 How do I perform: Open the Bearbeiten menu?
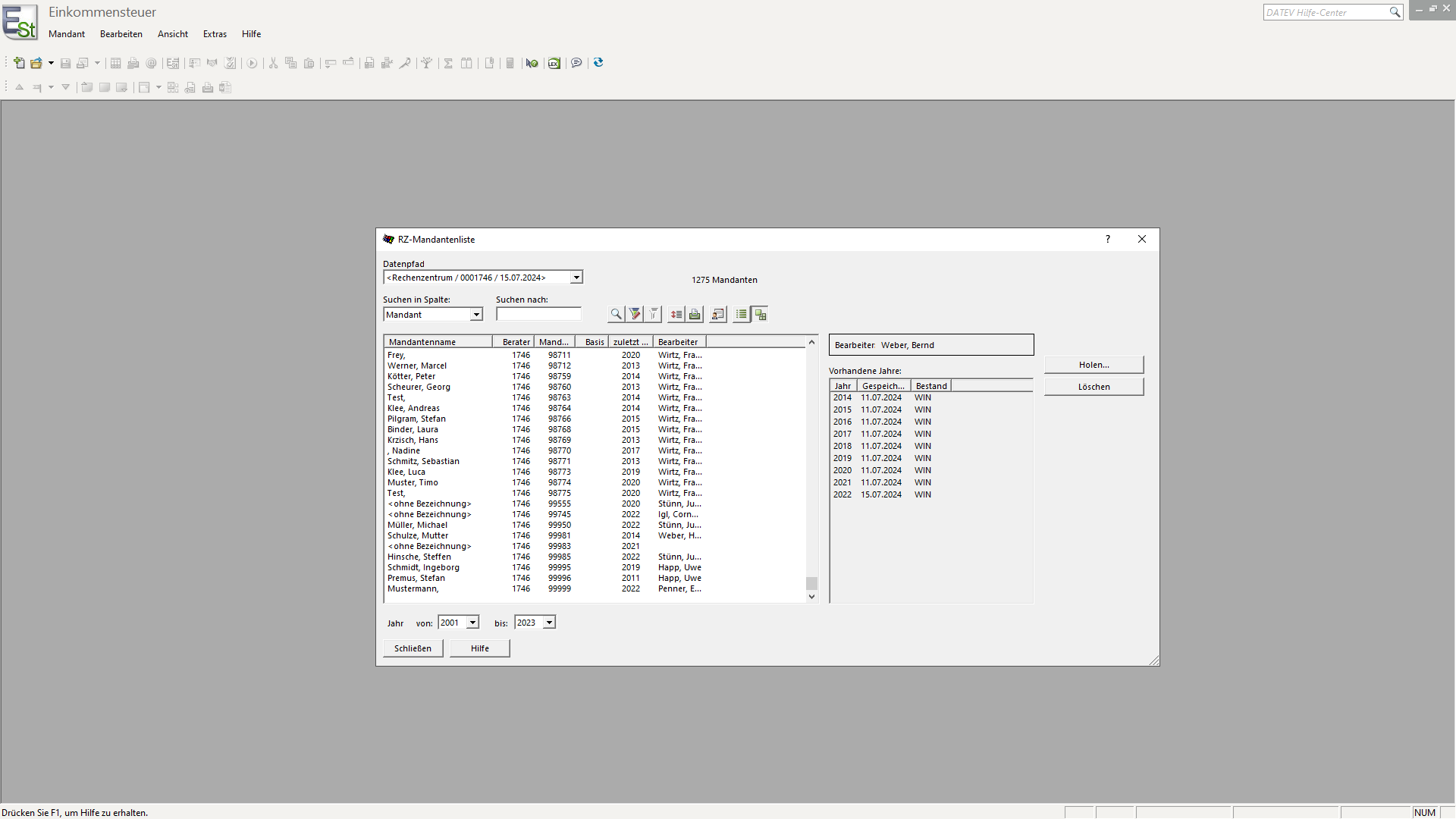121,34
